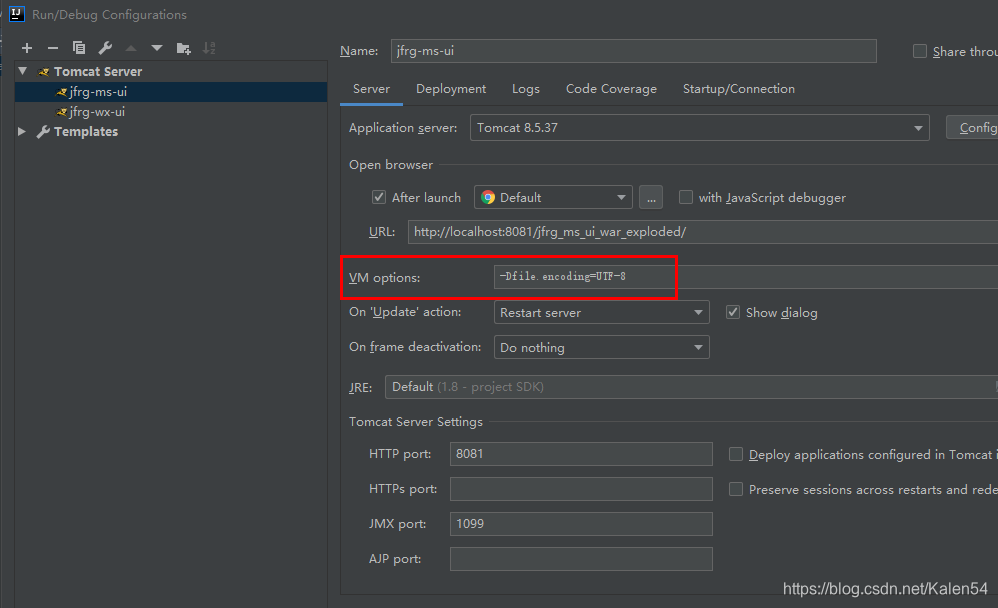Click the HTTP port field 8081

click(581, 454)
